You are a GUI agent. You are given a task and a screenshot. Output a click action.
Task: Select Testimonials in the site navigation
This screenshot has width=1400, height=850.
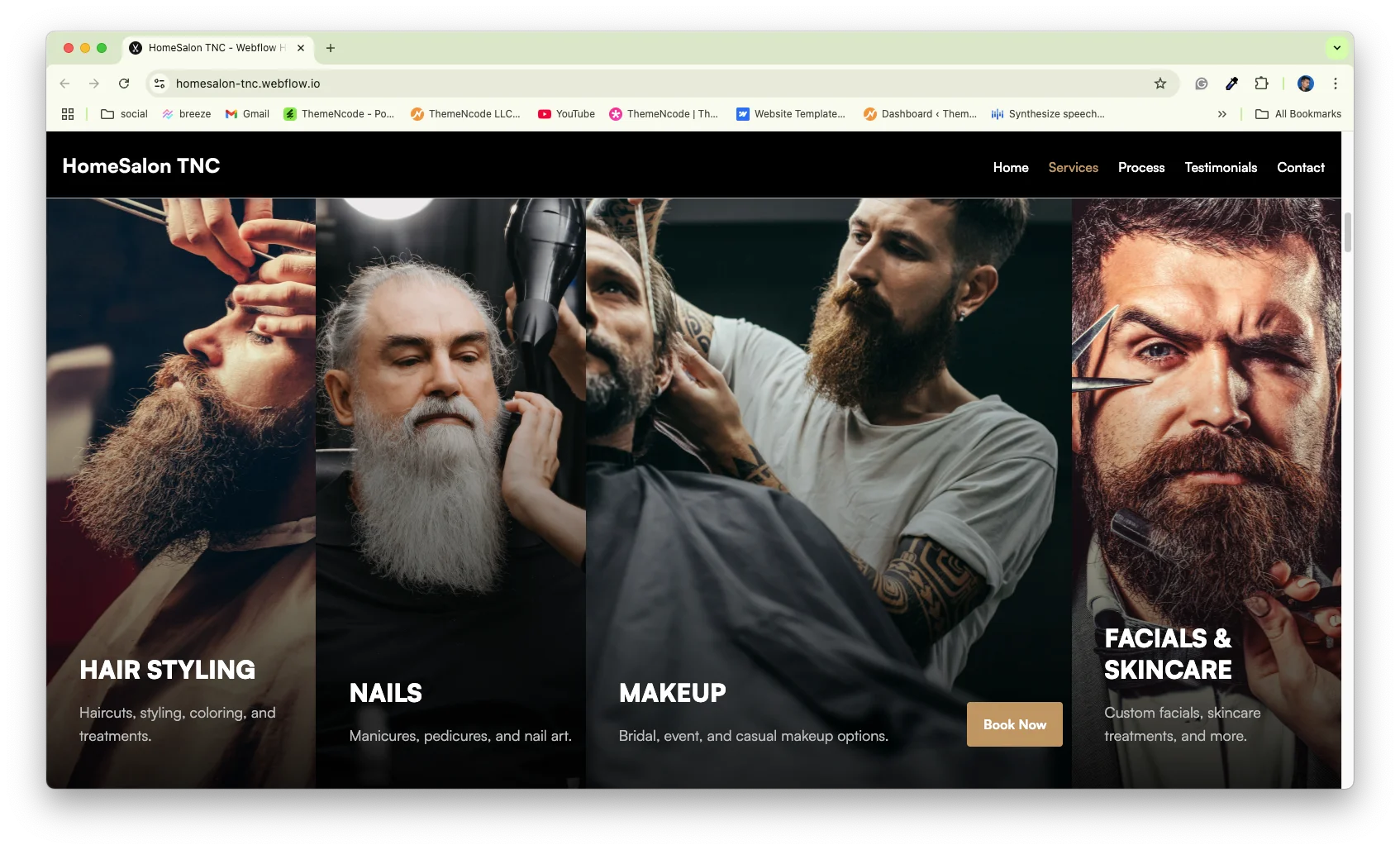(1220, 167)
